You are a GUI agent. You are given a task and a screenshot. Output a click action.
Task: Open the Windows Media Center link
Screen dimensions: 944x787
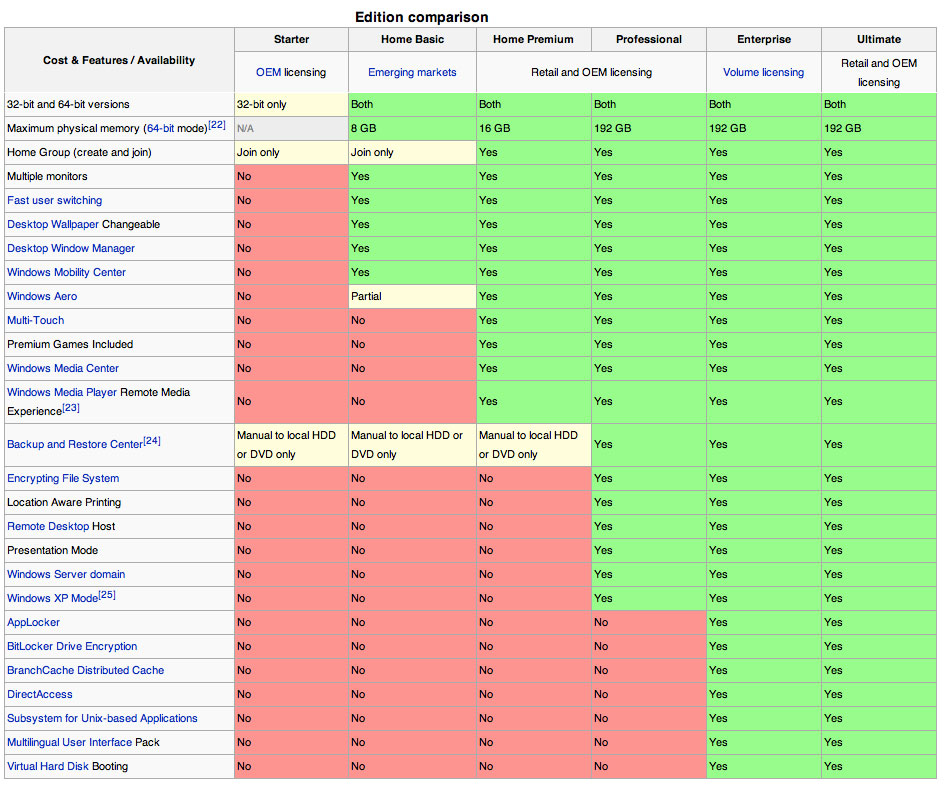[x=63, y=369]
